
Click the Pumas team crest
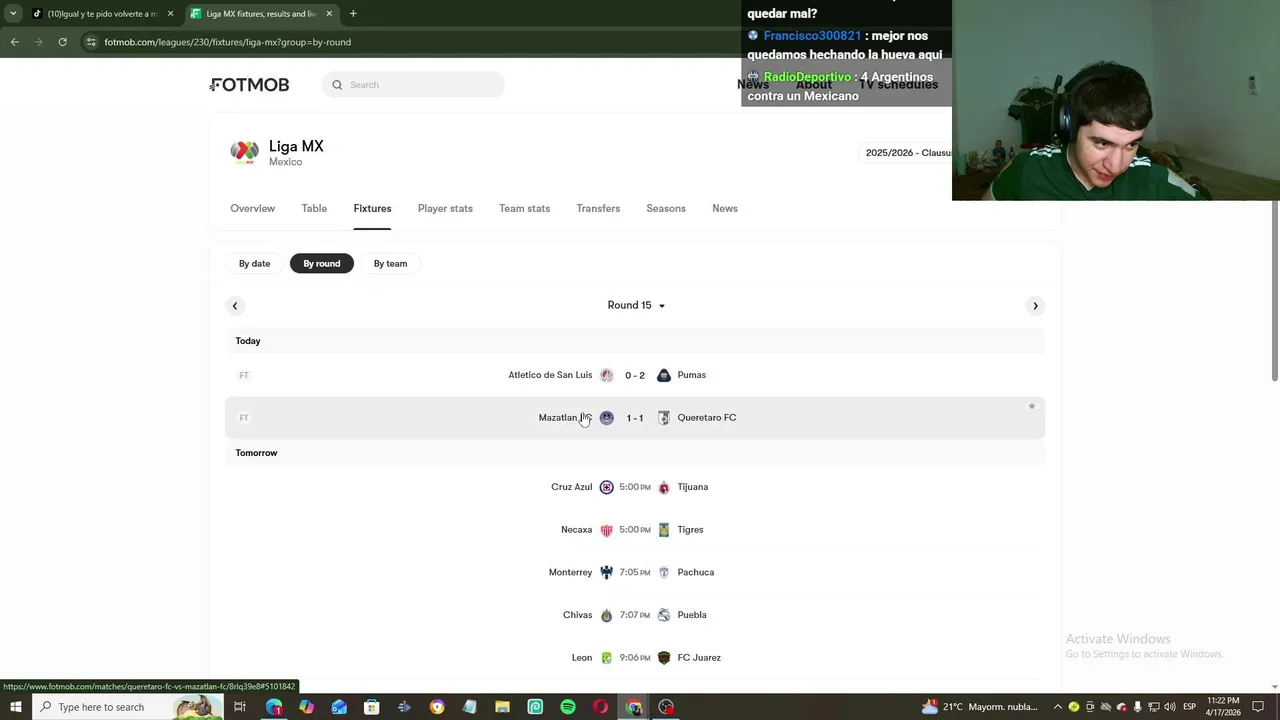click(x=663, y=375)
